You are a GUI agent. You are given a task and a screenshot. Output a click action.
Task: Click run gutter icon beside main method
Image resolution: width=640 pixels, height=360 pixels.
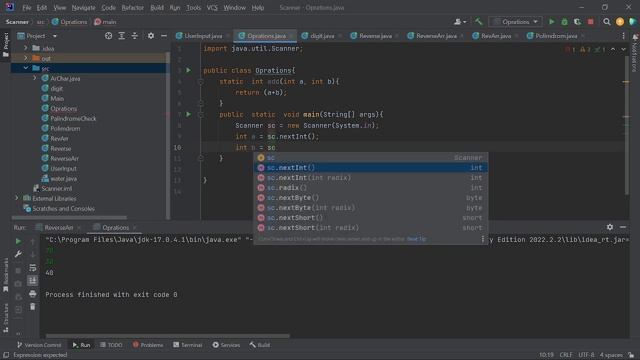coord(188,114)
